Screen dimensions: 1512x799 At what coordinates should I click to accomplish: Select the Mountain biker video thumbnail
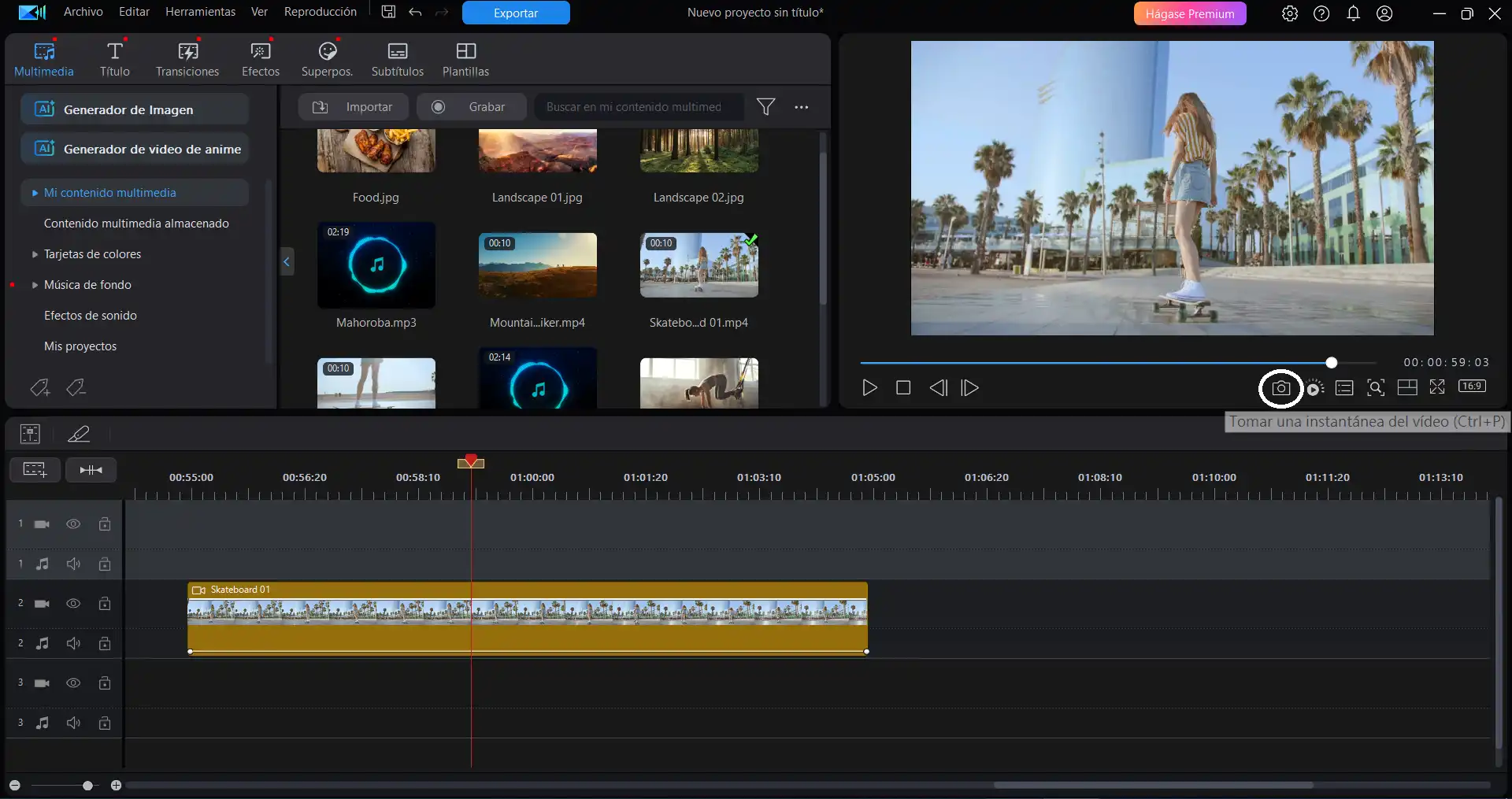click(x=537, y=265)
